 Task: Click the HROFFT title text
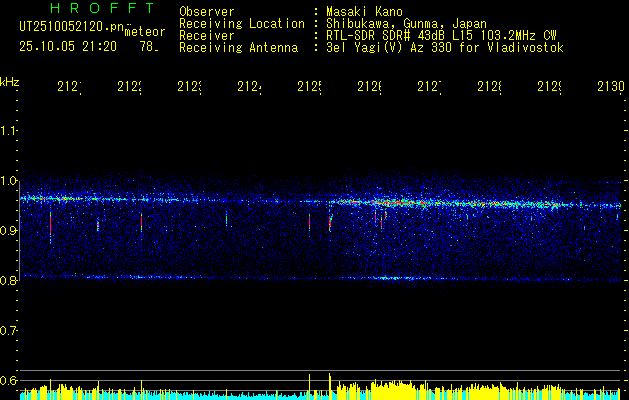(x=102, y=8)
